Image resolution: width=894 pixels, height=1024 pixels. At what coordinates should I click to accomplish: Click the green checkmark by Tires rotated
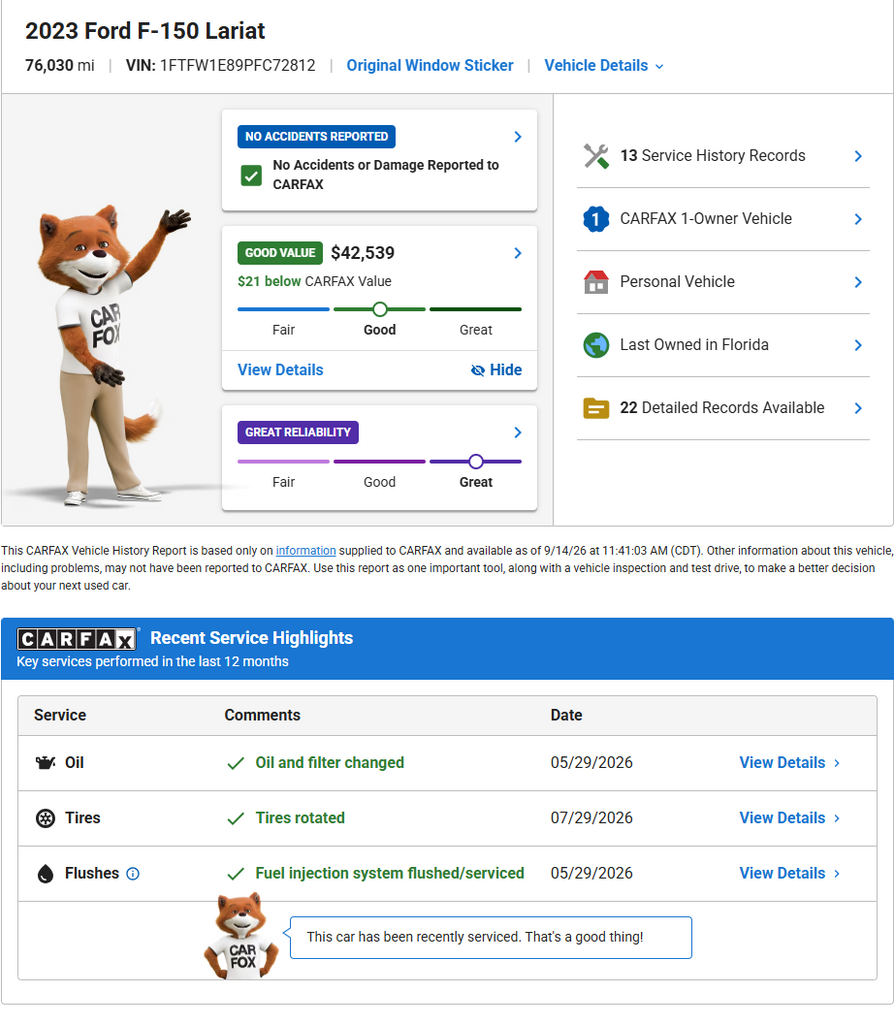click(x=235, y=819)
